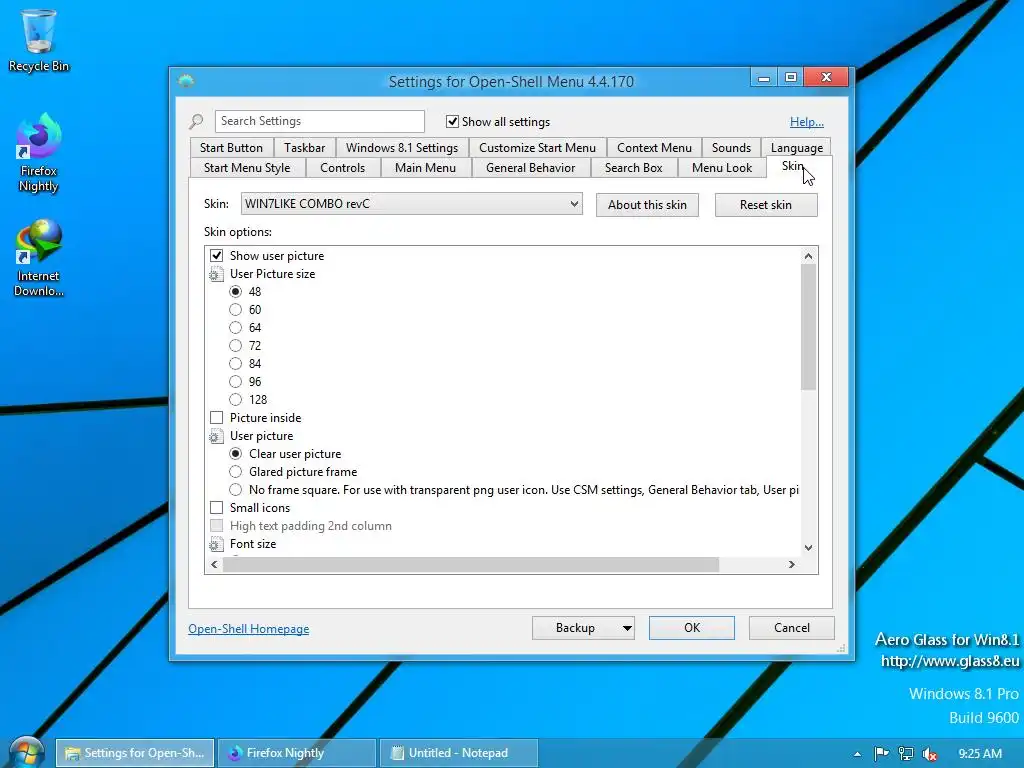The height and width of the screenshot is (768, 1024).
Task: Switch to Main Menu tab
Action: [x=425, y=168]
